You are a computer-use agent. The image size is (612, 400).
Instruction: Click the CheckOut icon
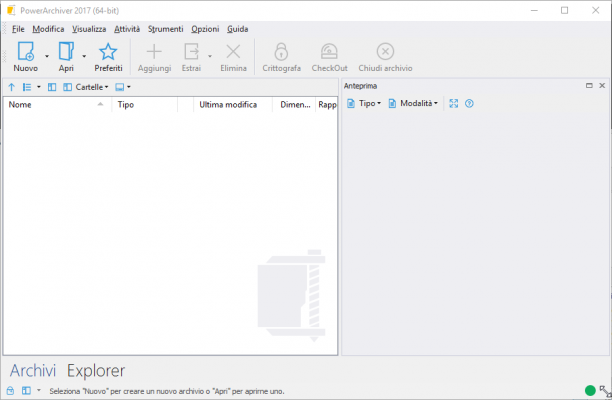pos(329,52)
